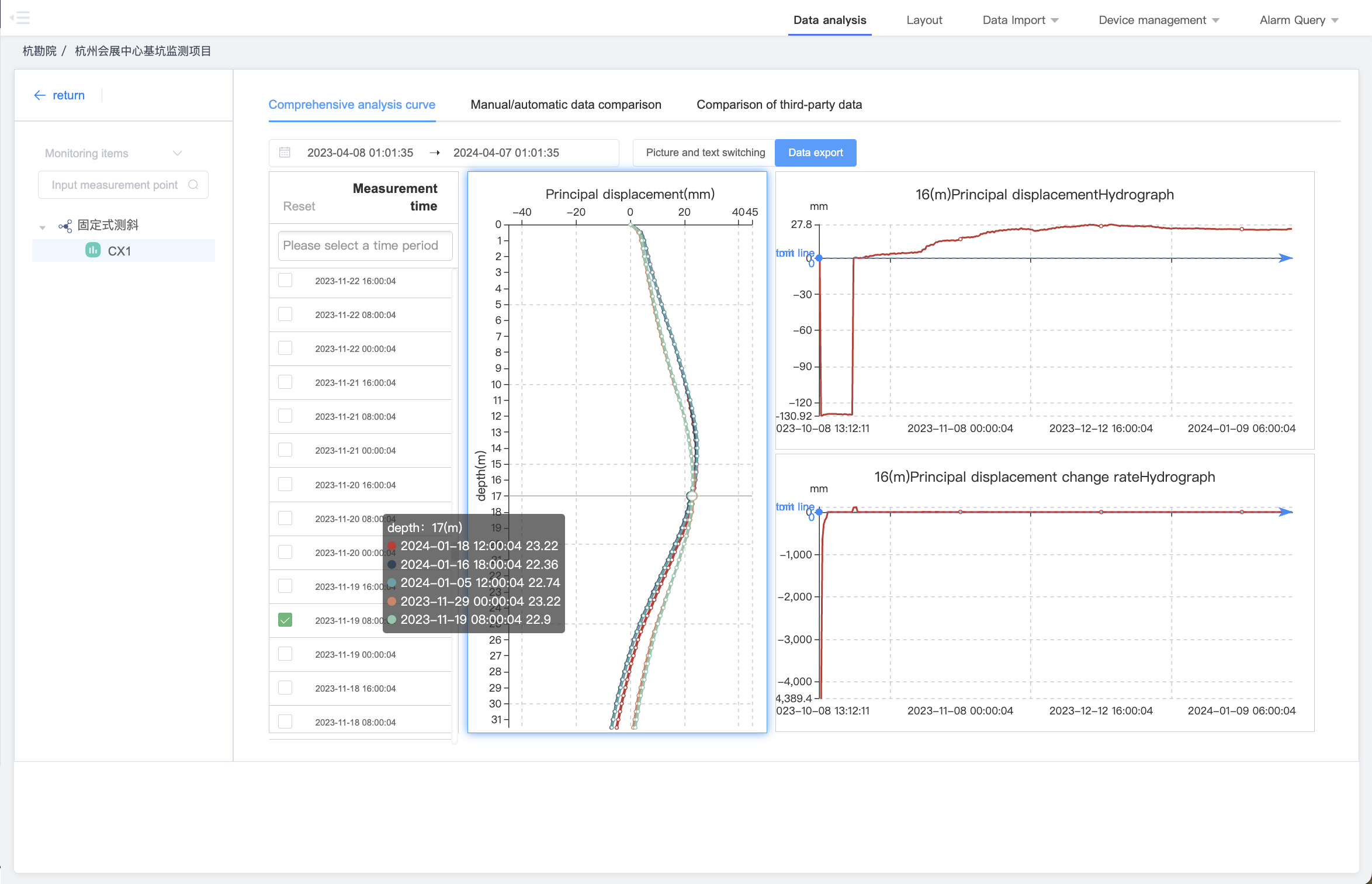Check the 2023-11-22 08:00:04 checkbox
The width and height of the screenshot is (1372, 884).
click(285, 314)
